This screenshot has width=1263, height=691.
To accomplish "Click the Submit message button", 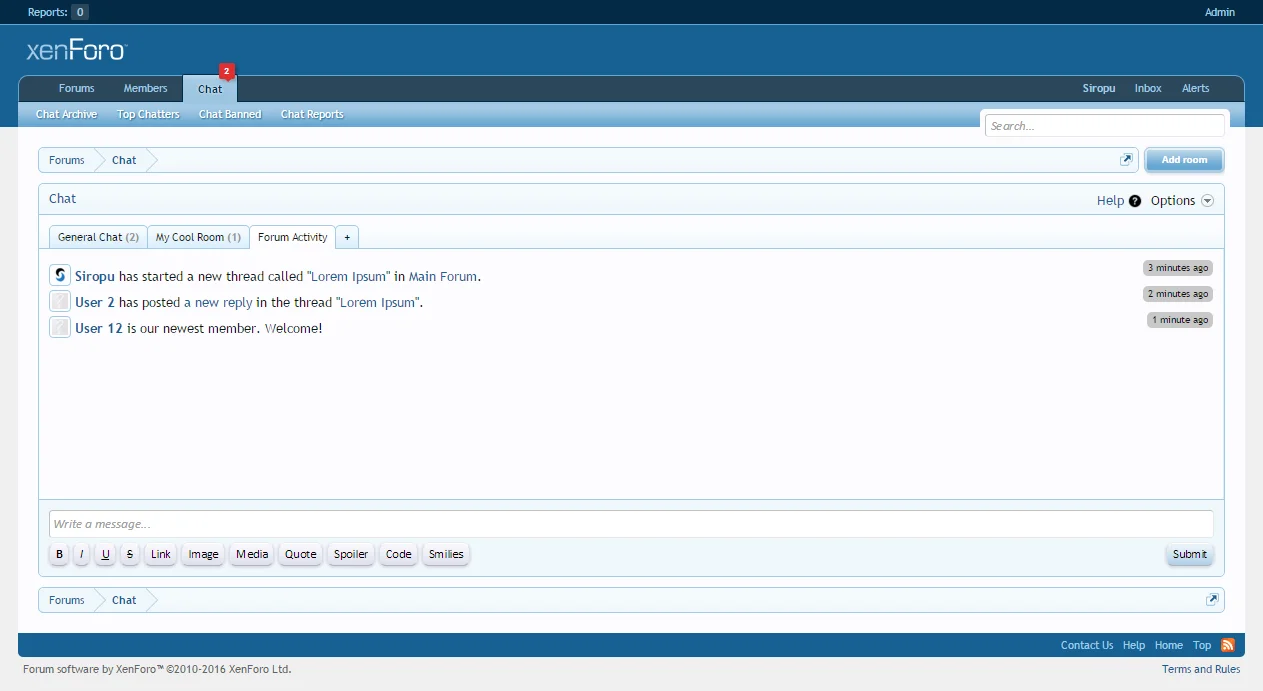I will [1189, 554].
